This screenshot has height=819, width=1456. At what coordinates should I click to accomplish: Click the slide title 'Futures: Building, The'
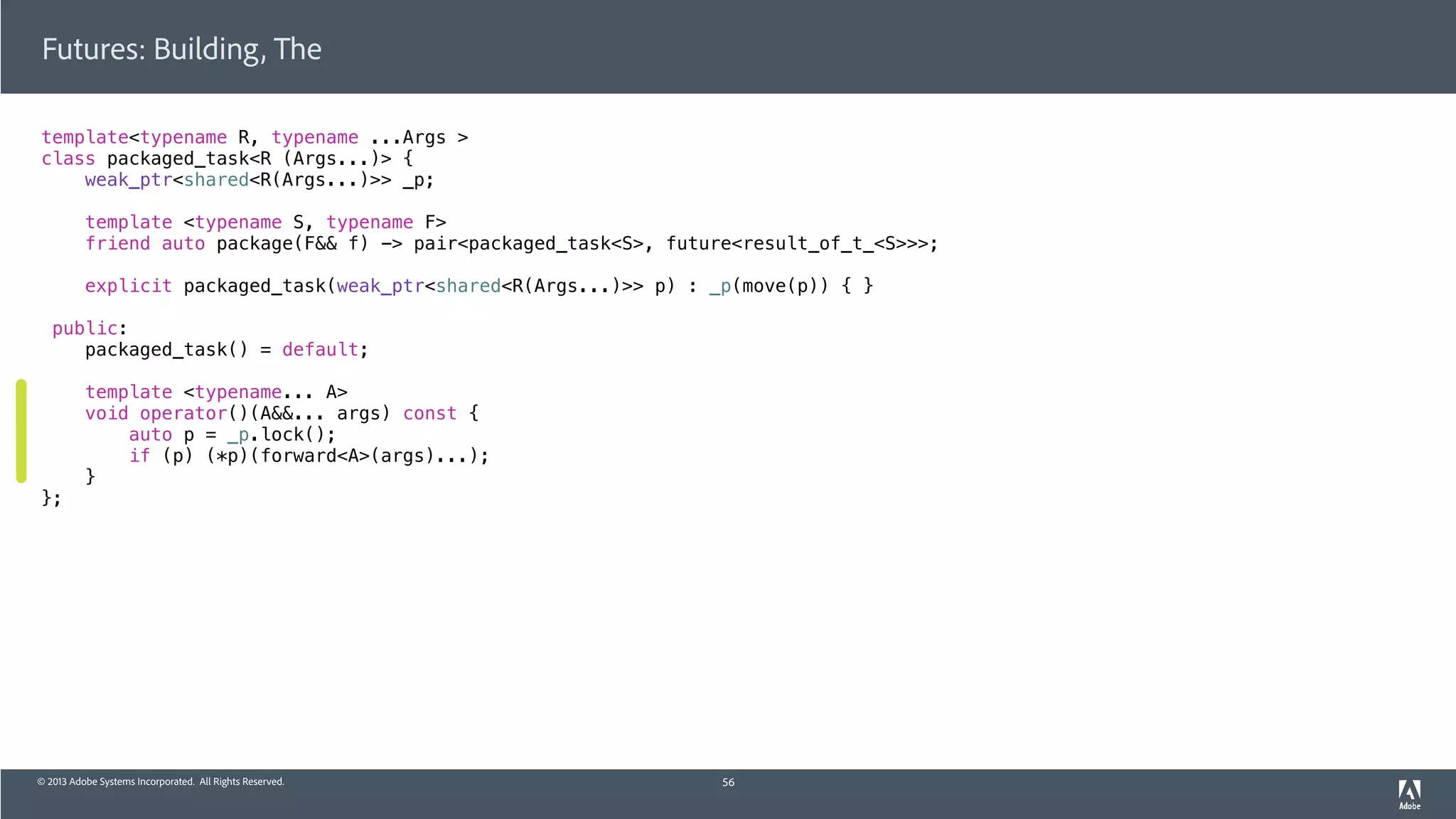[x=182, y=49]
